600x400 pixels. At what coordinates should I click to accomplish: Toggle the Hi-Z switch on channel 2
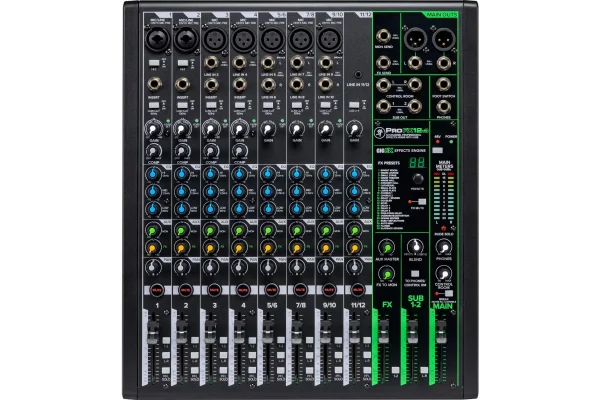183,63
